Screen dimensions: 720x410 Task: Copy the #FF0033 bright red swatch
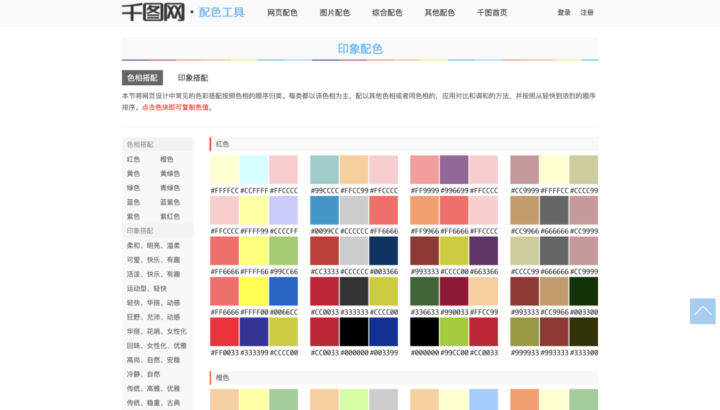coord(225,331)
